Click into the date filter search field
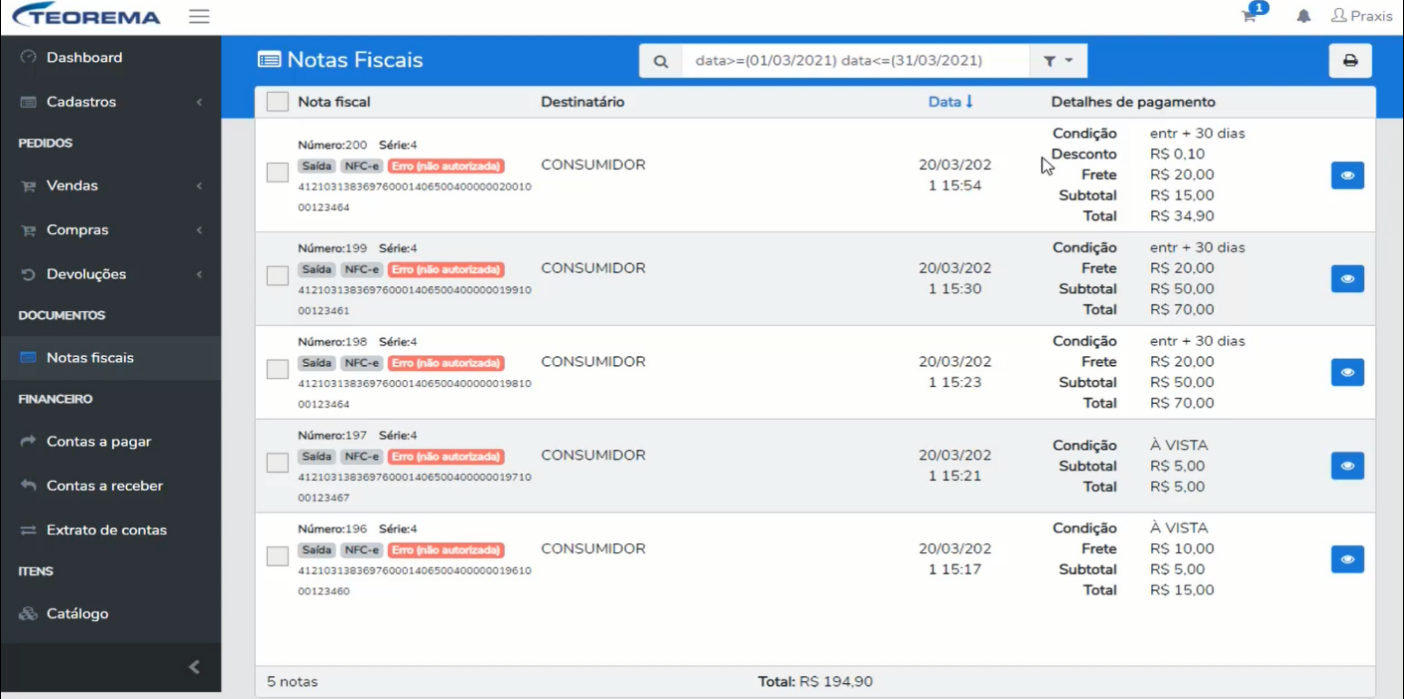 (855, 61)
